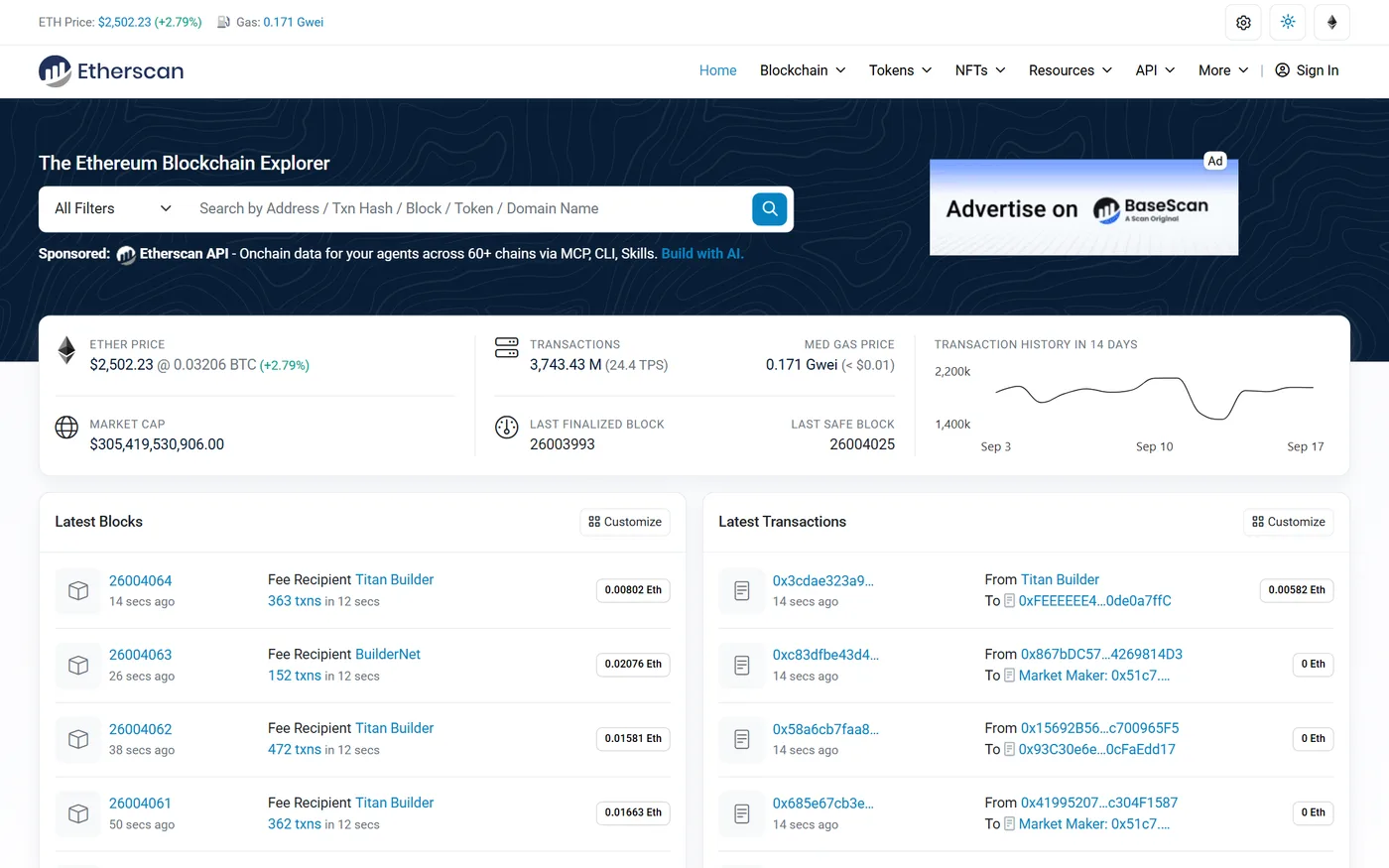Screen dimensions: 1389x868
Task: Click the 0.02076 Eth reward badge
Action: 633,664
